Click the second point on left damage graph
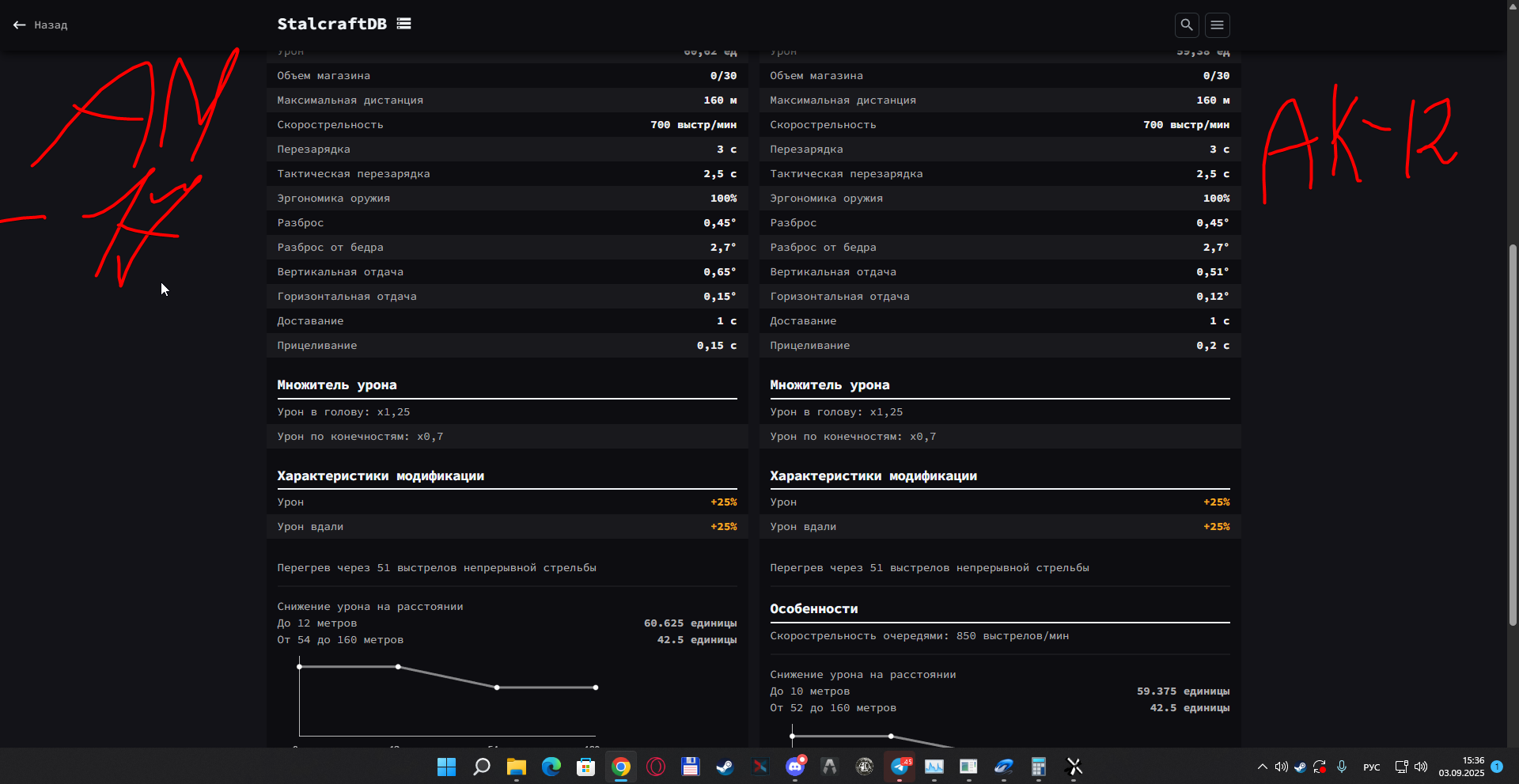The image size is (1519, 784). (398, 667)
